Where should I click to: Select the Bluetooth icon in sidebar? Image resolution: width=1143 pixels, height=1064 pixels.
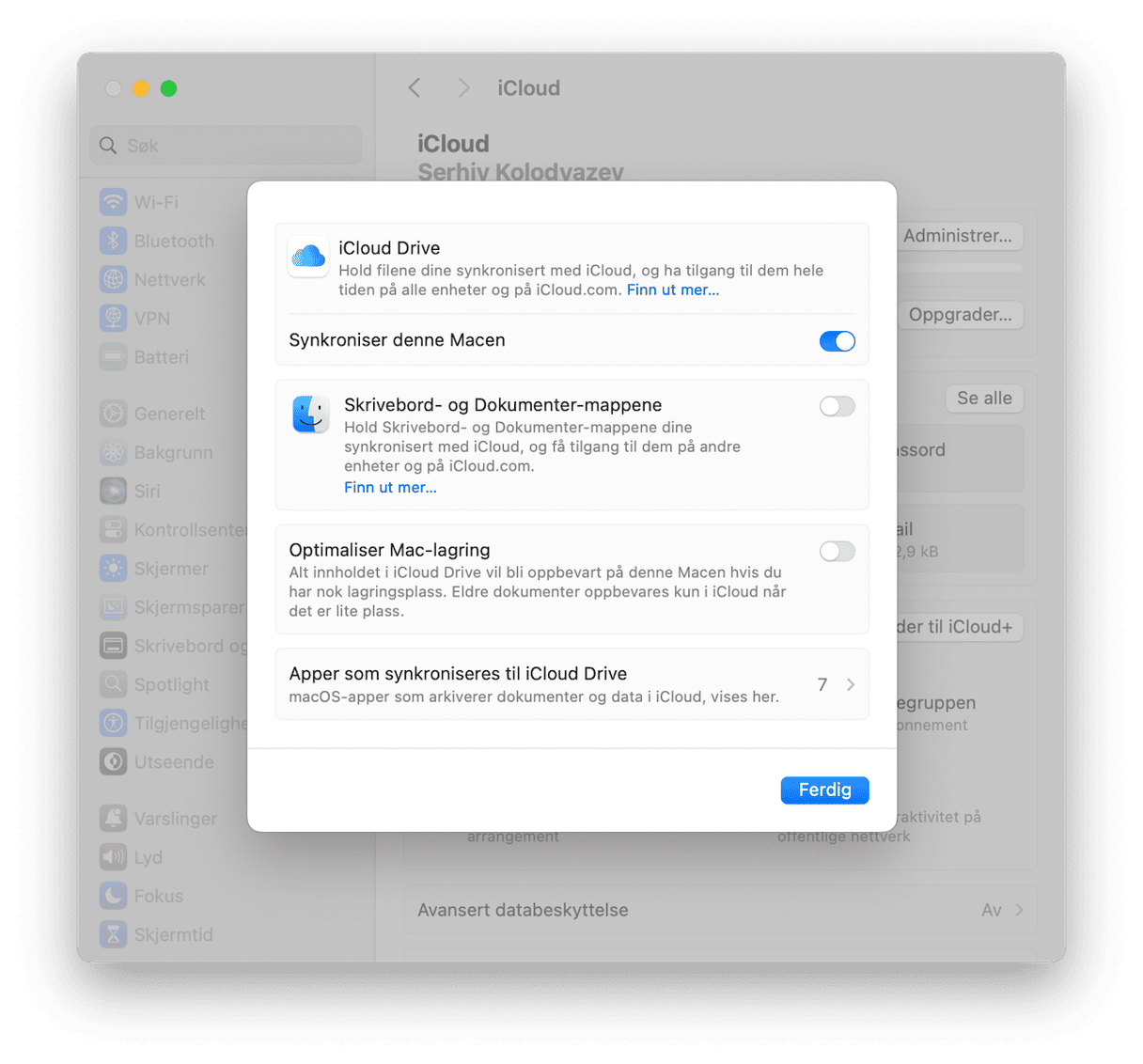(x=113, y=241)
